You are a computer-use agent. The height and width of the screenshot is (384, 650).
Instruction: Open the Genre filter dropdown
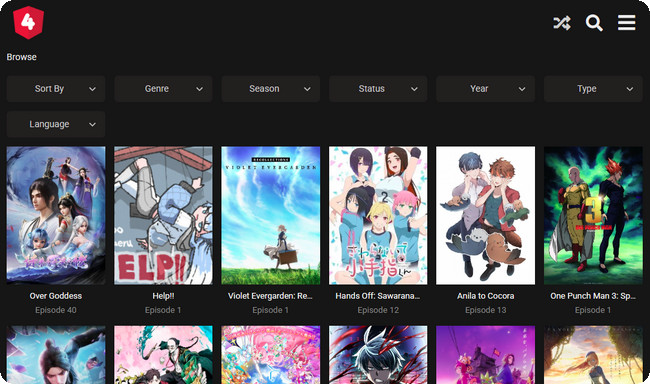[x=163, y=89]
